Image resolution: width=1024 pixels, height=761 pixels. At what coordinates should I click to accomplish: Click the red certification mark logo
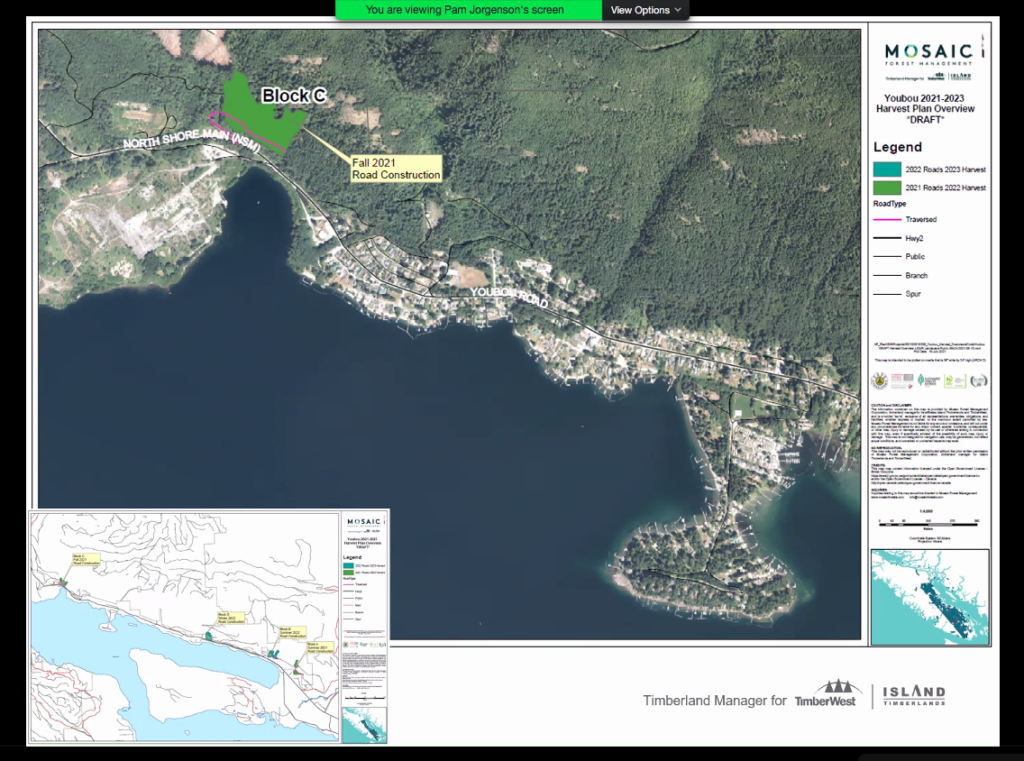pyautogui.click(x=902, y=380)
